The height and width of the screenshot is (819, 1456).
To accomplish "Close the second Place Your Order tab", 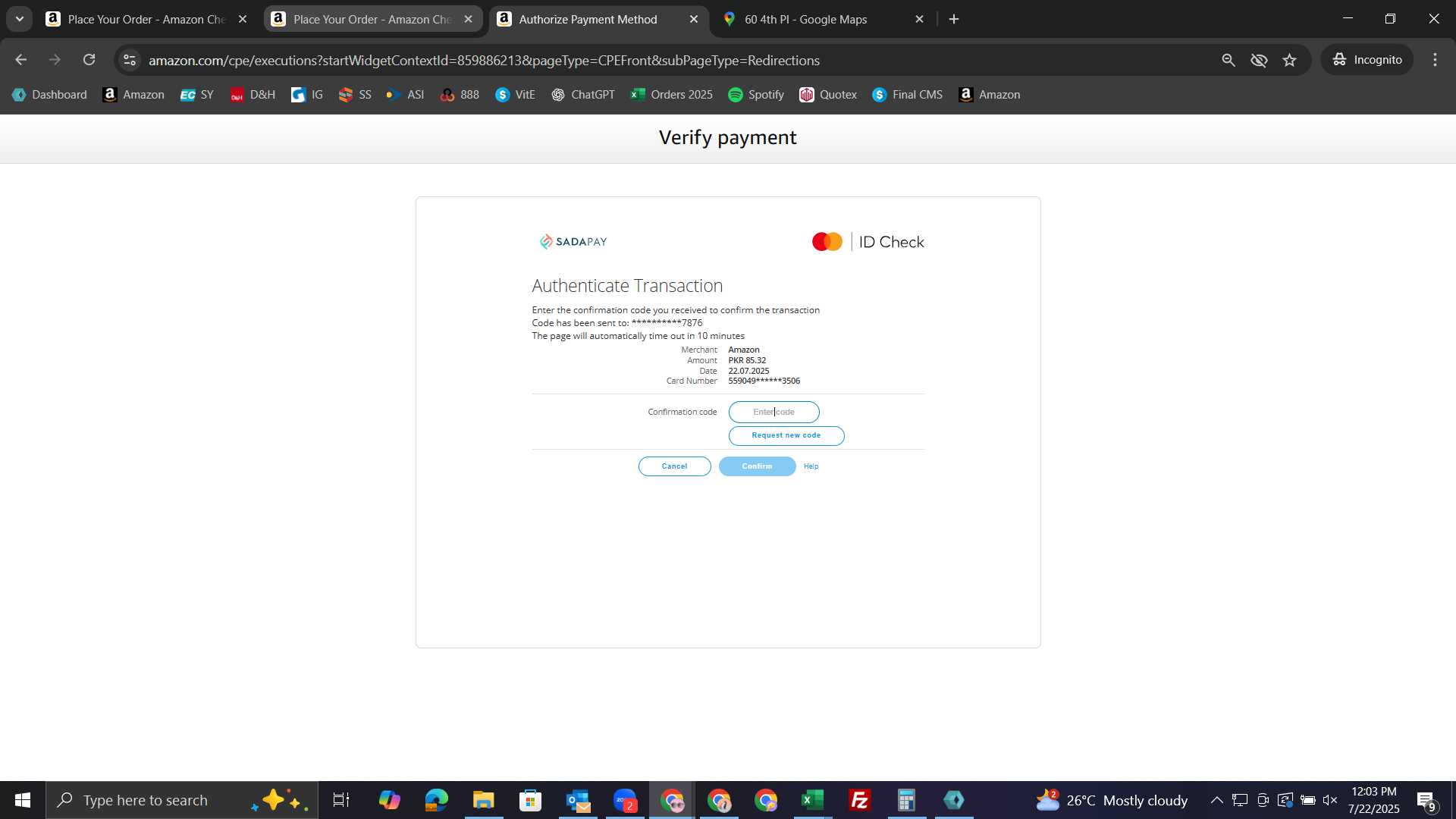I will point(468,19).
